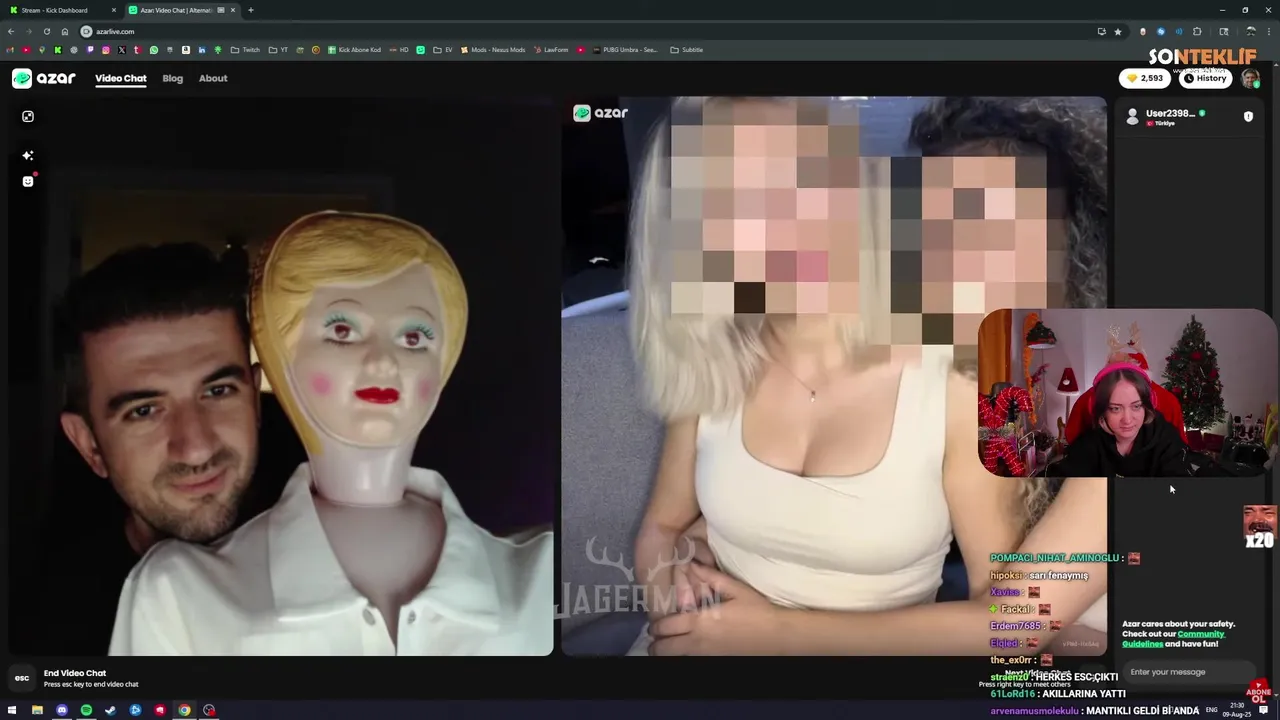1280x720 pixels.
Task: Click the install app icon in address bar
Action: (x=1101, y=31)
